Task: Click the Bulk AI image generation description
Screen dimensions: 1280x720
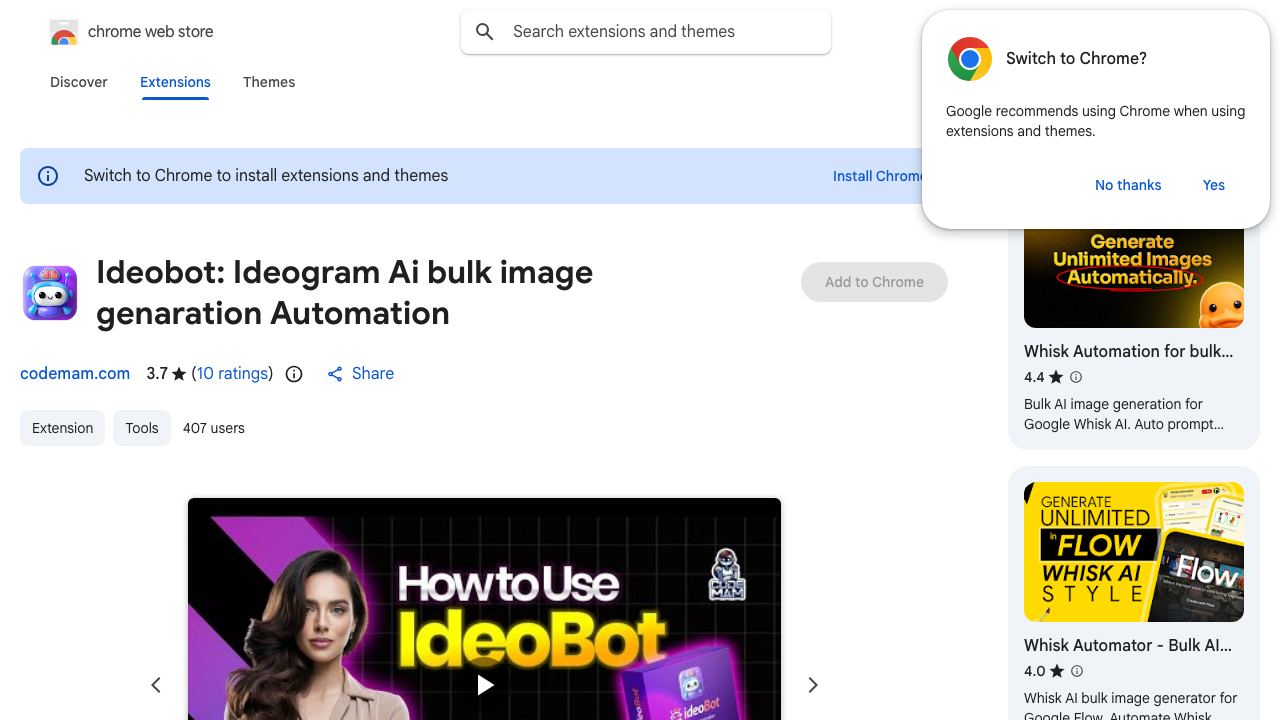Action: tap(1124, 414)
